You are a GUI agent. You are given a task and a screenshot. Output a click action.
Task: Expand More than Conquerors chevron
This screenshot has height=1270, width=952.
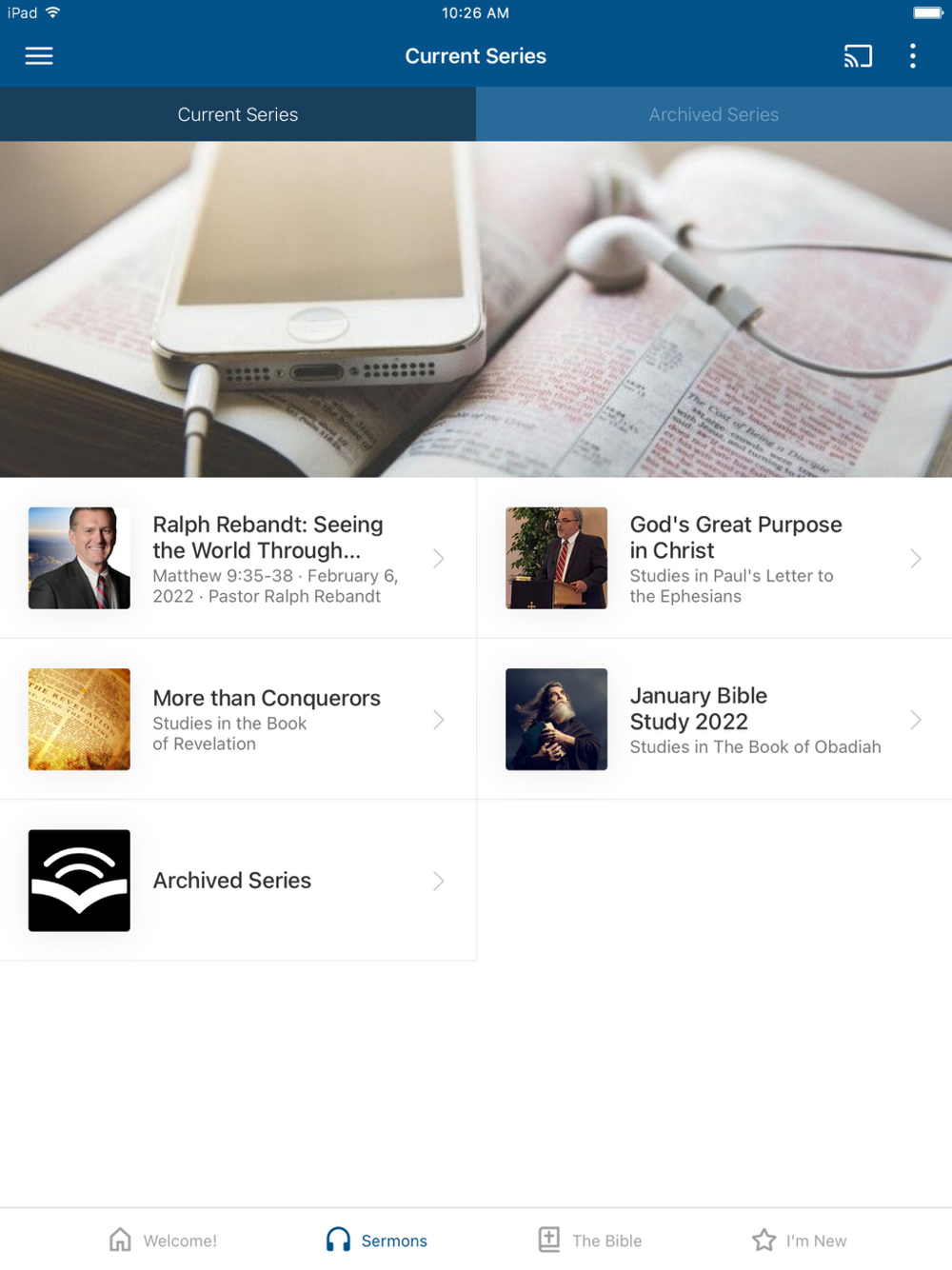pyautogui.click(x=439, y=720)
